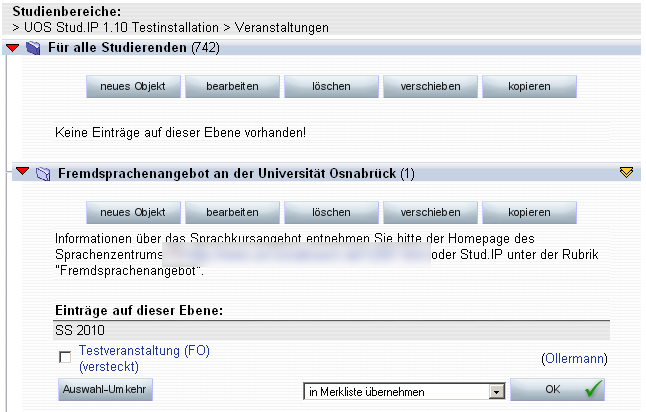The width and height of the screenshot is (646, 412).
Task: Click 'löschen' in Fremdsprachenangebot section
Action: click(x=331, y=213)
